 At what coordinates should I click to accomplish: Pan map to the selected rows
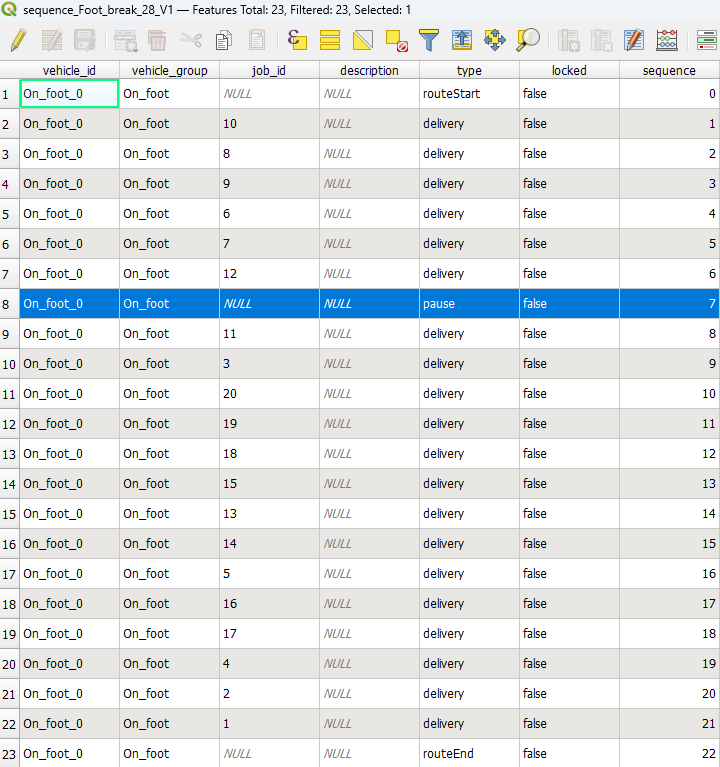tap(495, 40)
